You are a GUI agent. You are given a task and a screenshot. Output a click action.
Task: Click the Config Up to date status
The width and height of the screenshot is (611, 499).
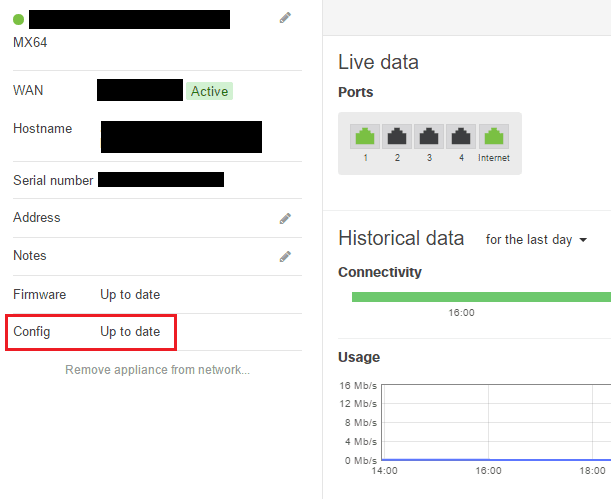coord(130,332)
